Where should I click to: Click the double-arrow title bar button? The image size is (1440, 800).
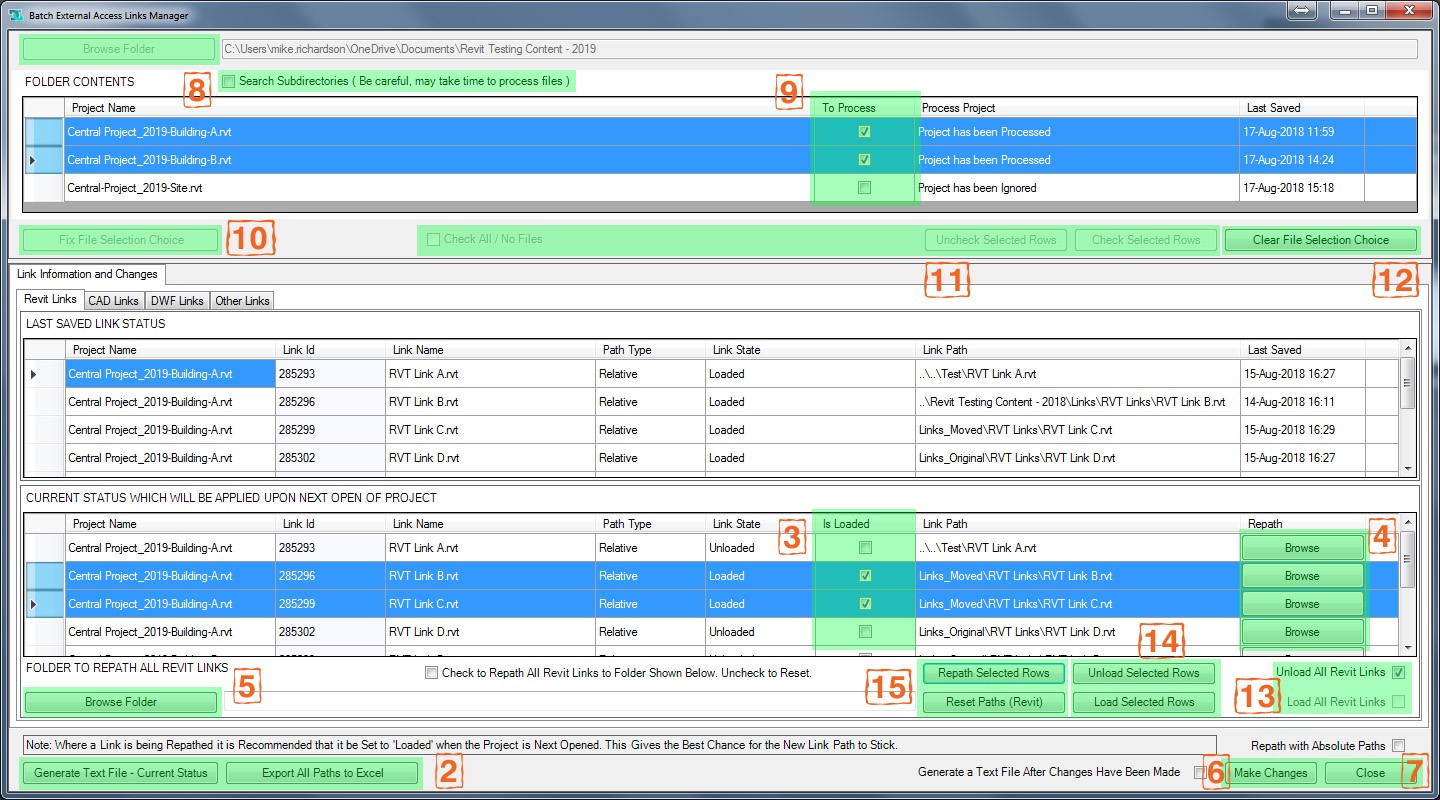coord(1302,9)
